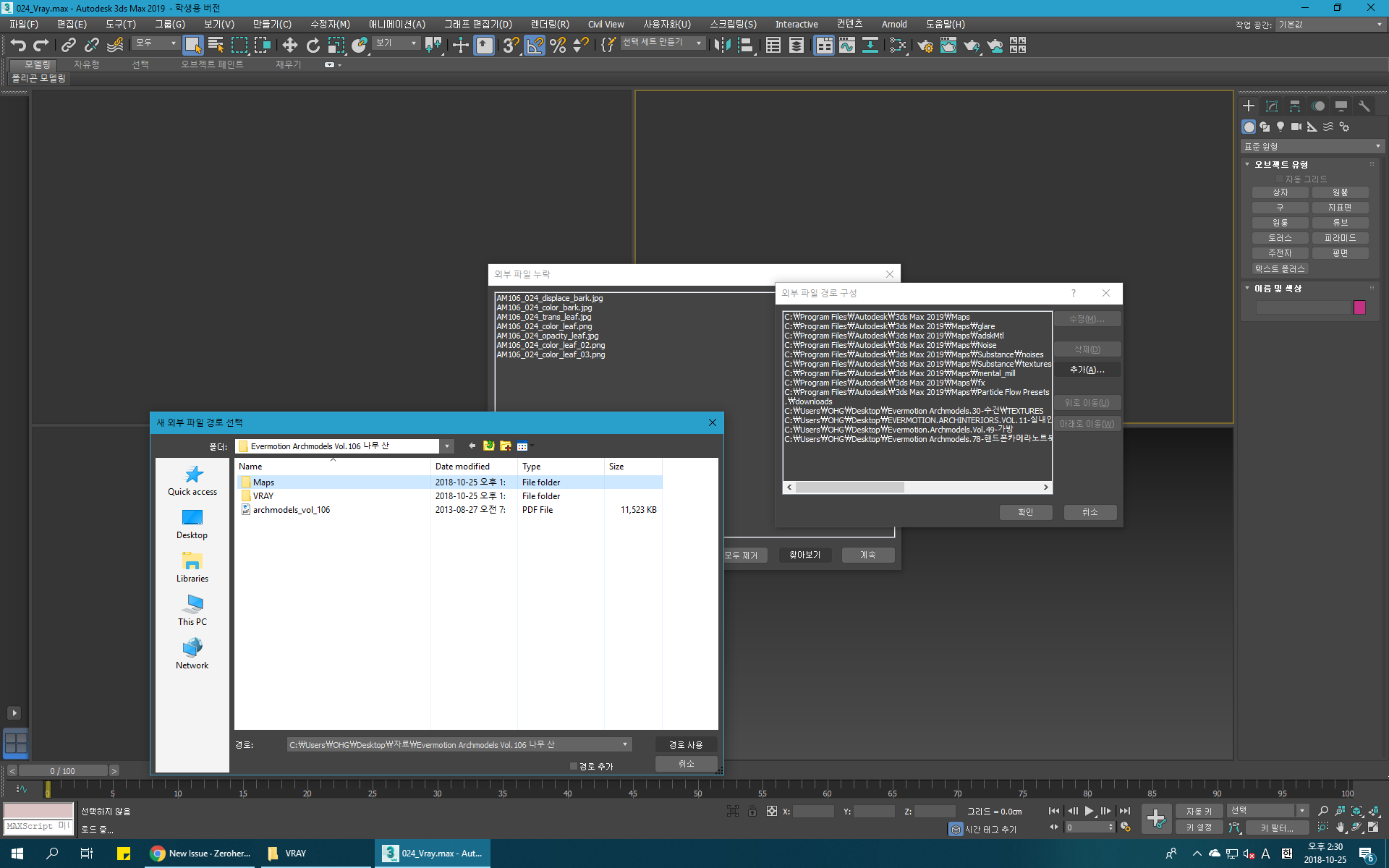The width and height of the screenshot is (1389, 868).
Task: Open Civil View menu
Action: click(x=606, y=25)
